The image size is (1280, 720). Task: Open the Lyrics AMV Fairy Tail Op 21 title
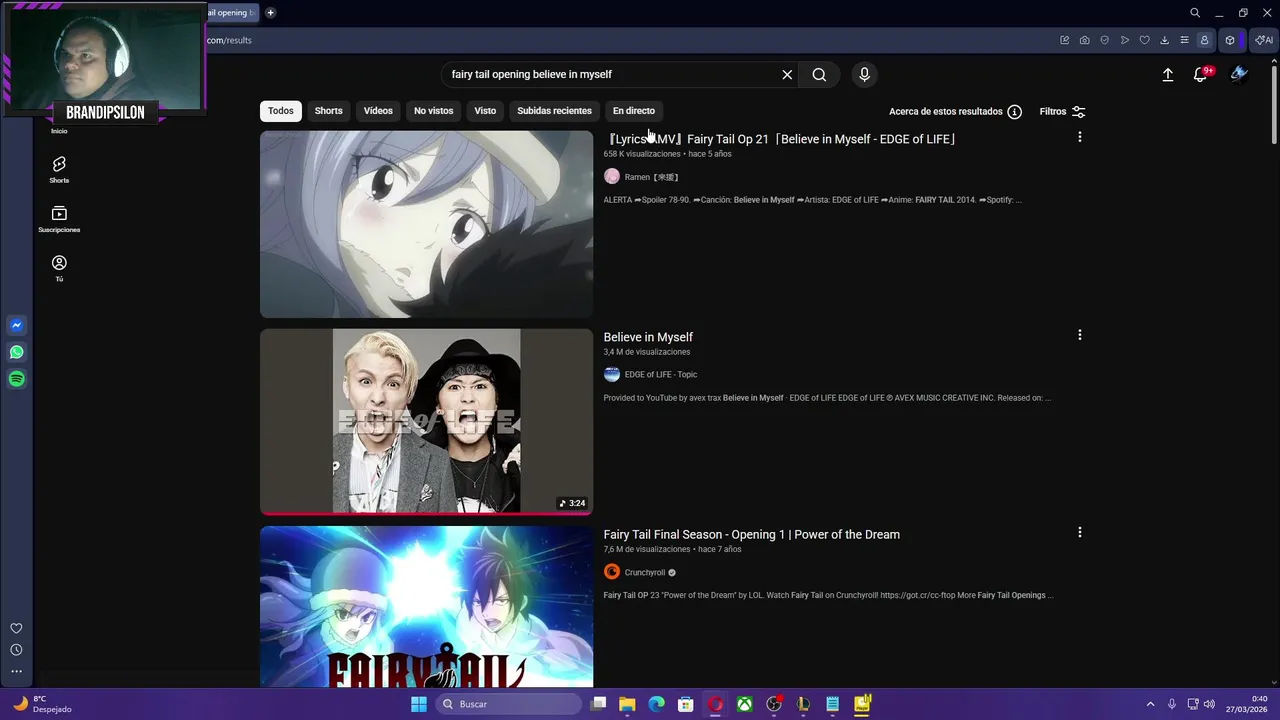tap(780, 139)
